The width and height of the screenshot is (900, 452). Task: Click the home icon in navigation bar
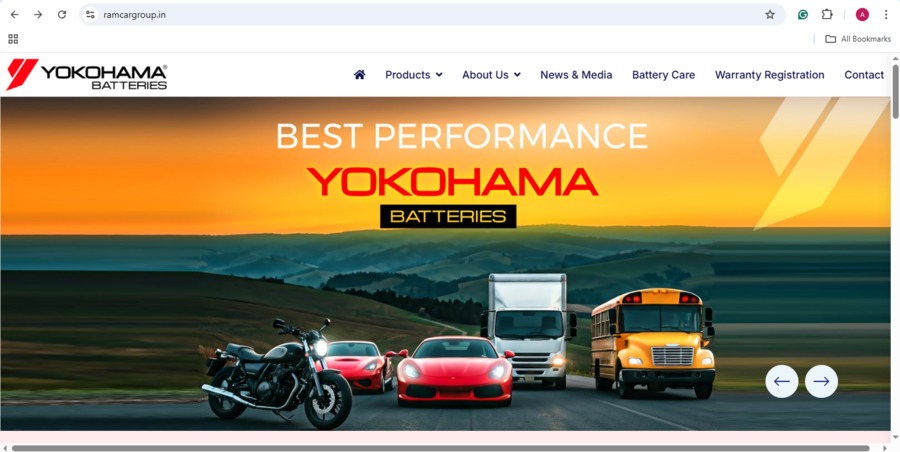pyautogui.click(x=359, y=75)
